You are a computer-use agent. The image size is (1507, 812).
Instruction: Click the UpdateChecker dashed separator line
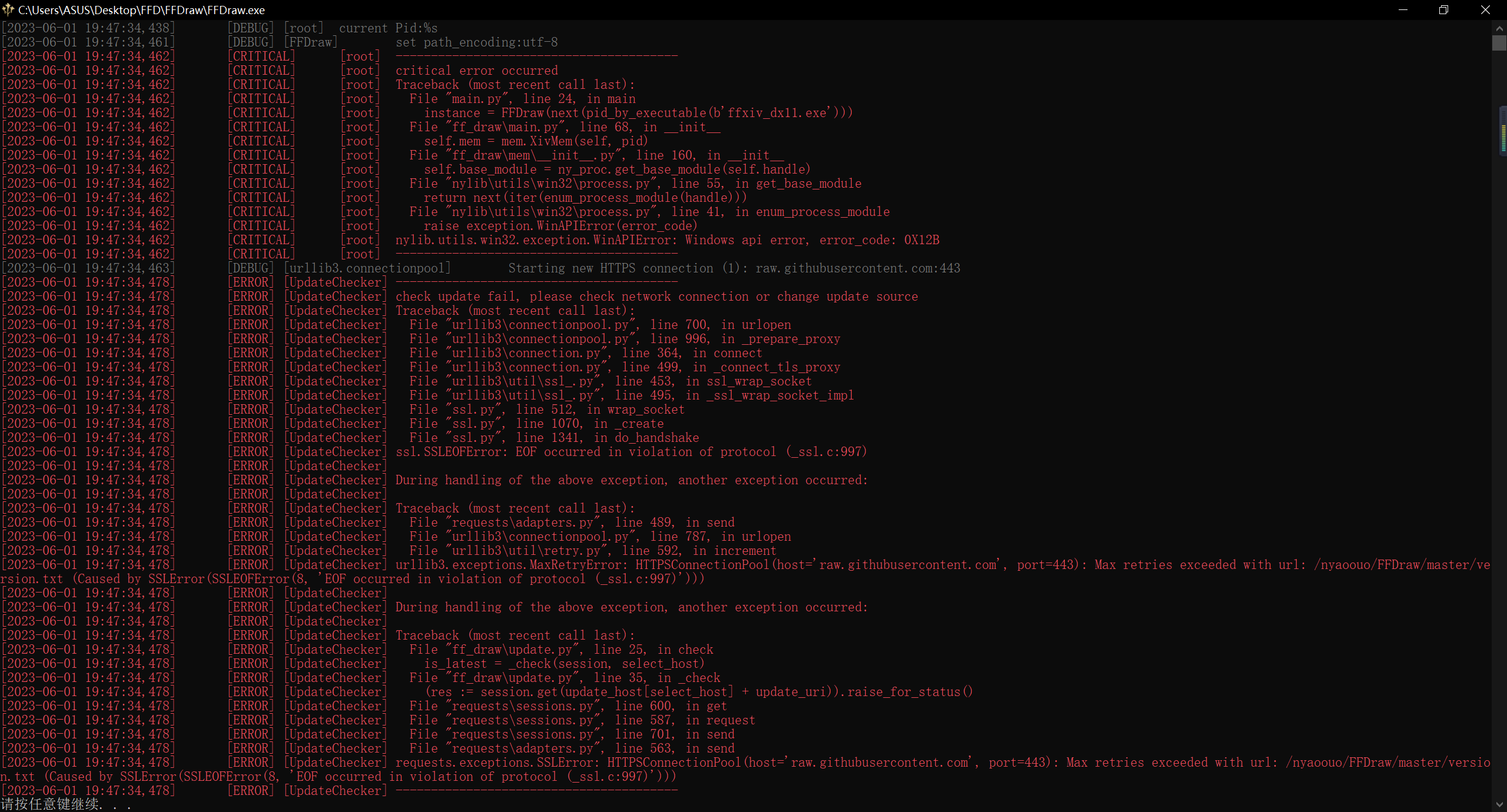[536, 790]
